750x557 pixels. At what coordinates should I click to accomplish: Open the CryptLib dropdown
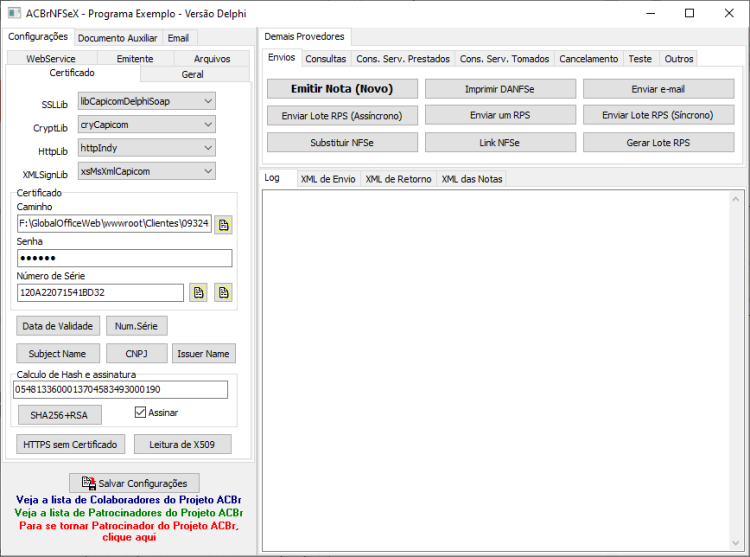click(147, 125)
